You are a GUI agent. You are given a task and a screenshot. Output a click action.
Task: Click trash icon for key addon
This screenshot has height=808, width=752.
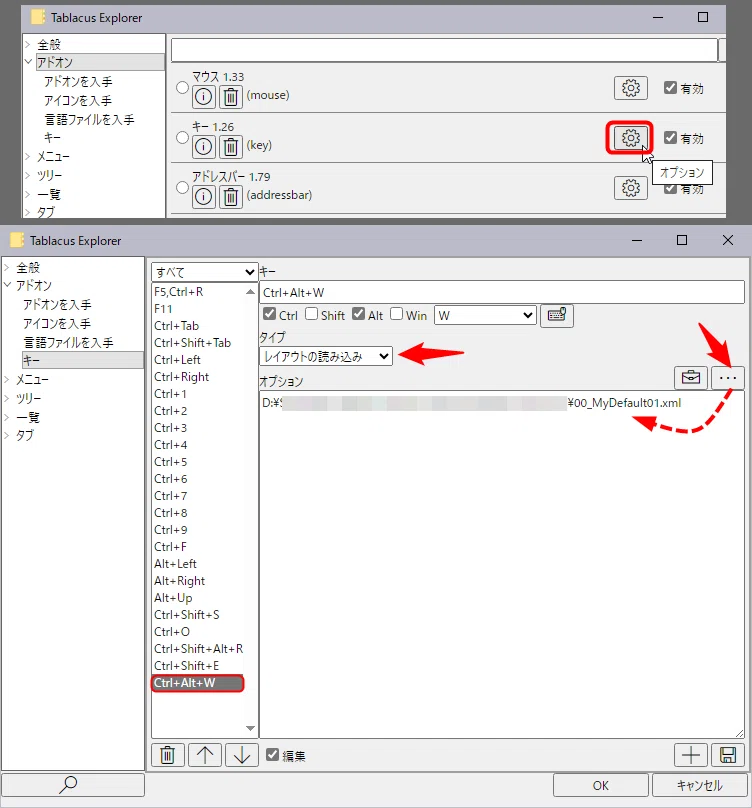[x=230, y=146]
